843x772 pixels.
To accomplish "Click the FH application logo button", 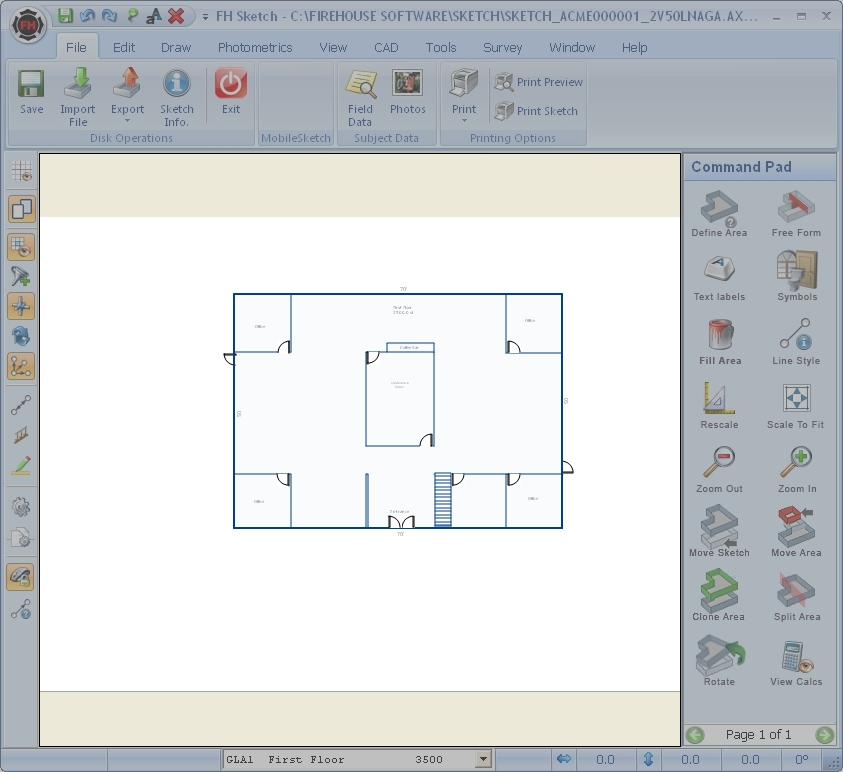I will click(x=27, y=25).
